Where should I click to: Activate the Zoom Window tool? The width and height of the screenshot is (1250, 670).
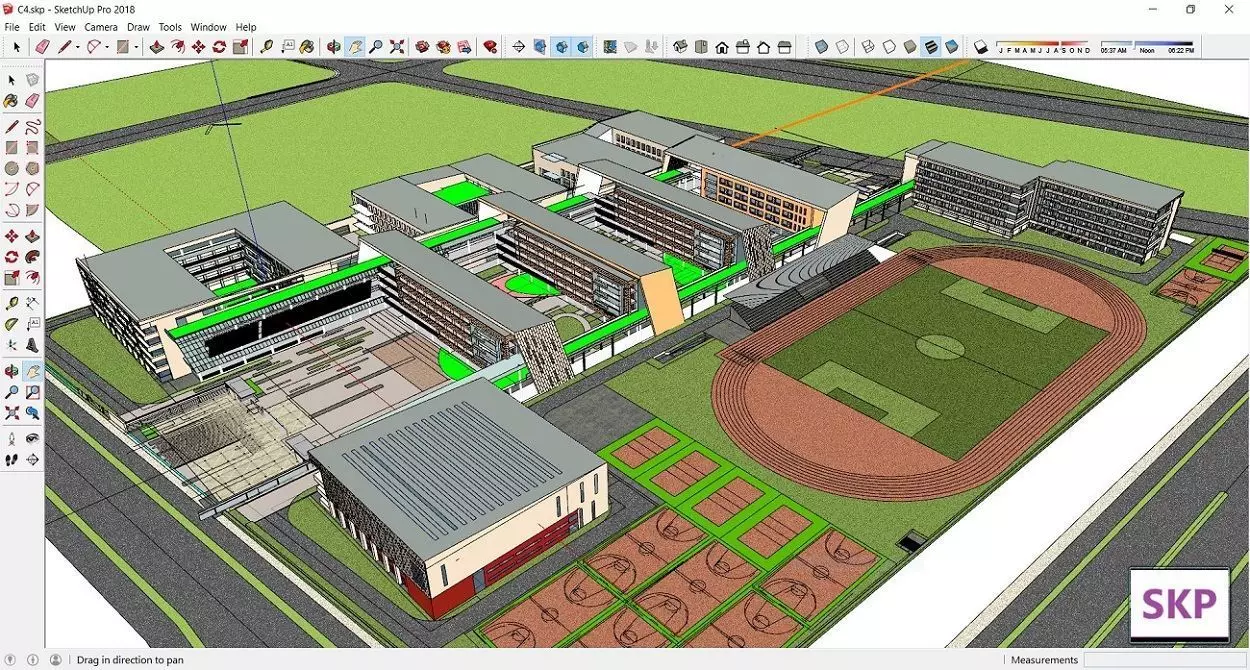32,392
